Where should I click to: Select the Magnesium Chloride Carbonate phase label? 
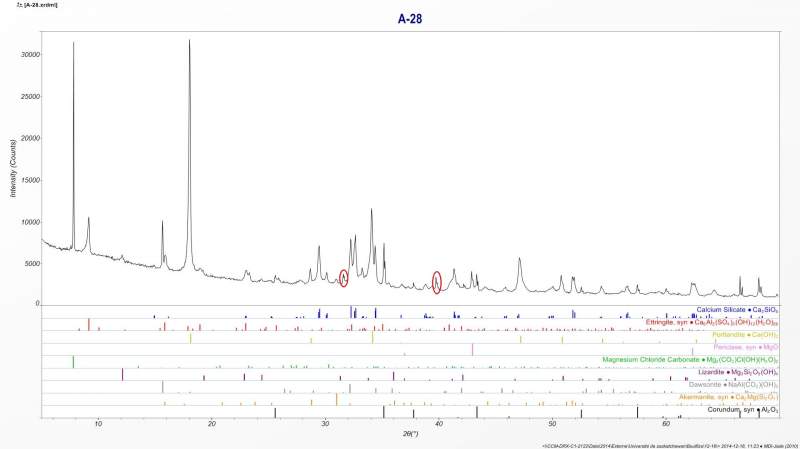[x=690, y=360]
